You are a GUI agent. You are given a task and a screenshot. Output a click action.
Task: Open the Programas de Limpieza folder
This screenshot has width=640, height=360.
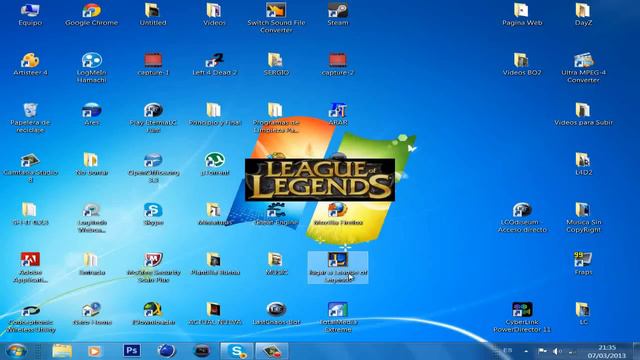276,118
